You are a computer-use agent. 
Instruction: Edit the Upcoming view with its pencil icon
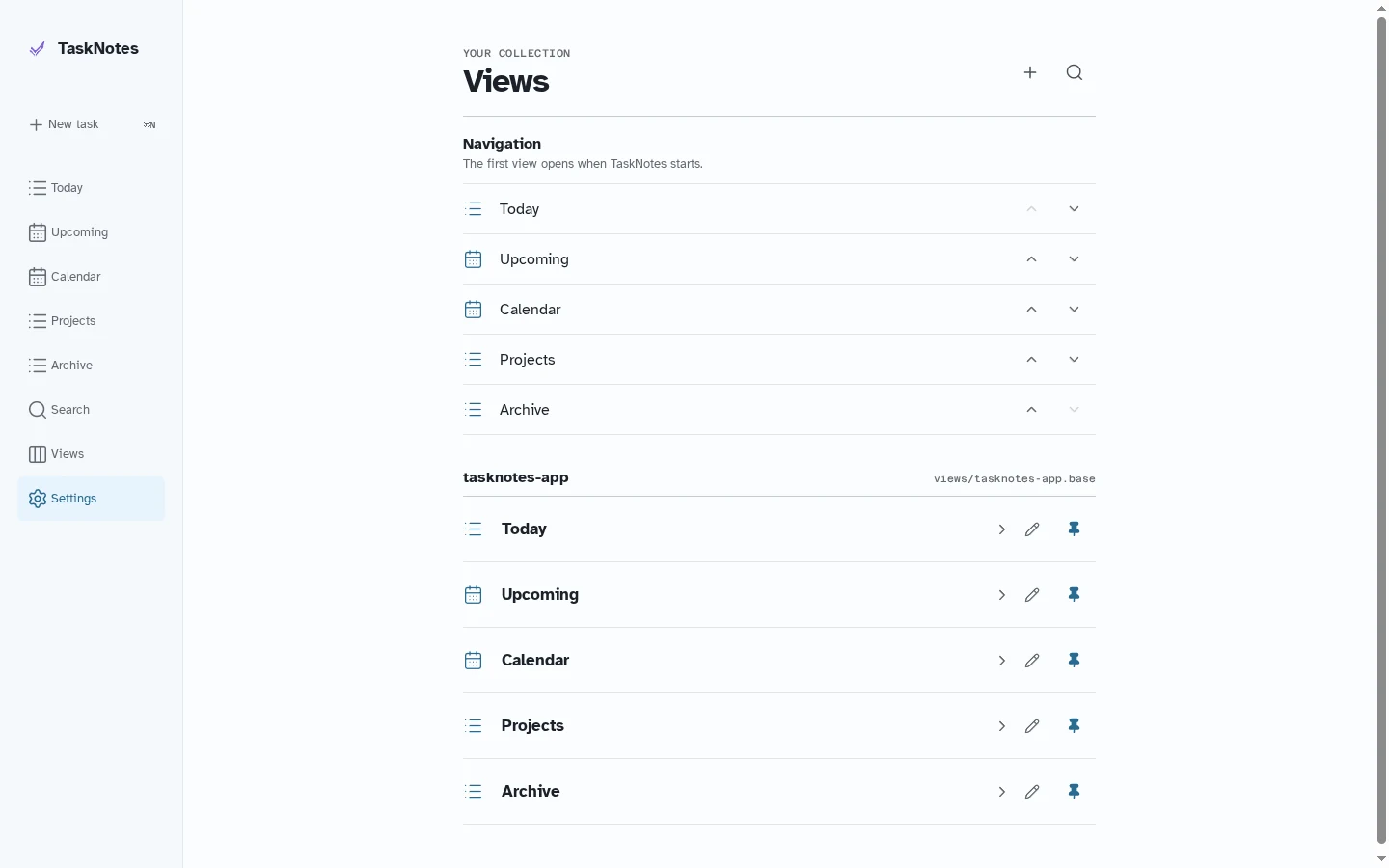tap(1032, 595)
